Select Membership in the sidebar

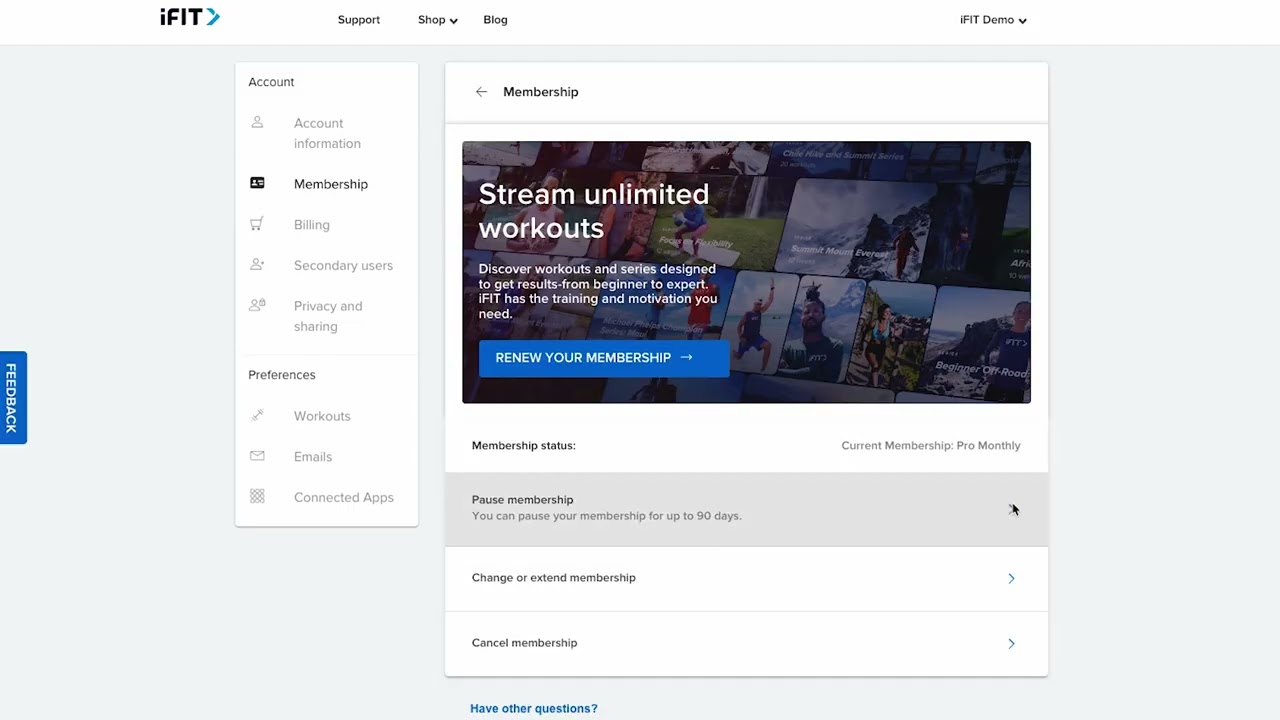[x=331, y=184]
